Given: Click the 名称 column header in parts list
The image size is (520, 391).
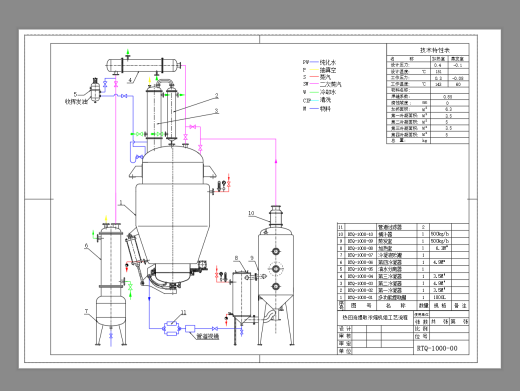Looking at the screenshot, I should pos(396,305).
